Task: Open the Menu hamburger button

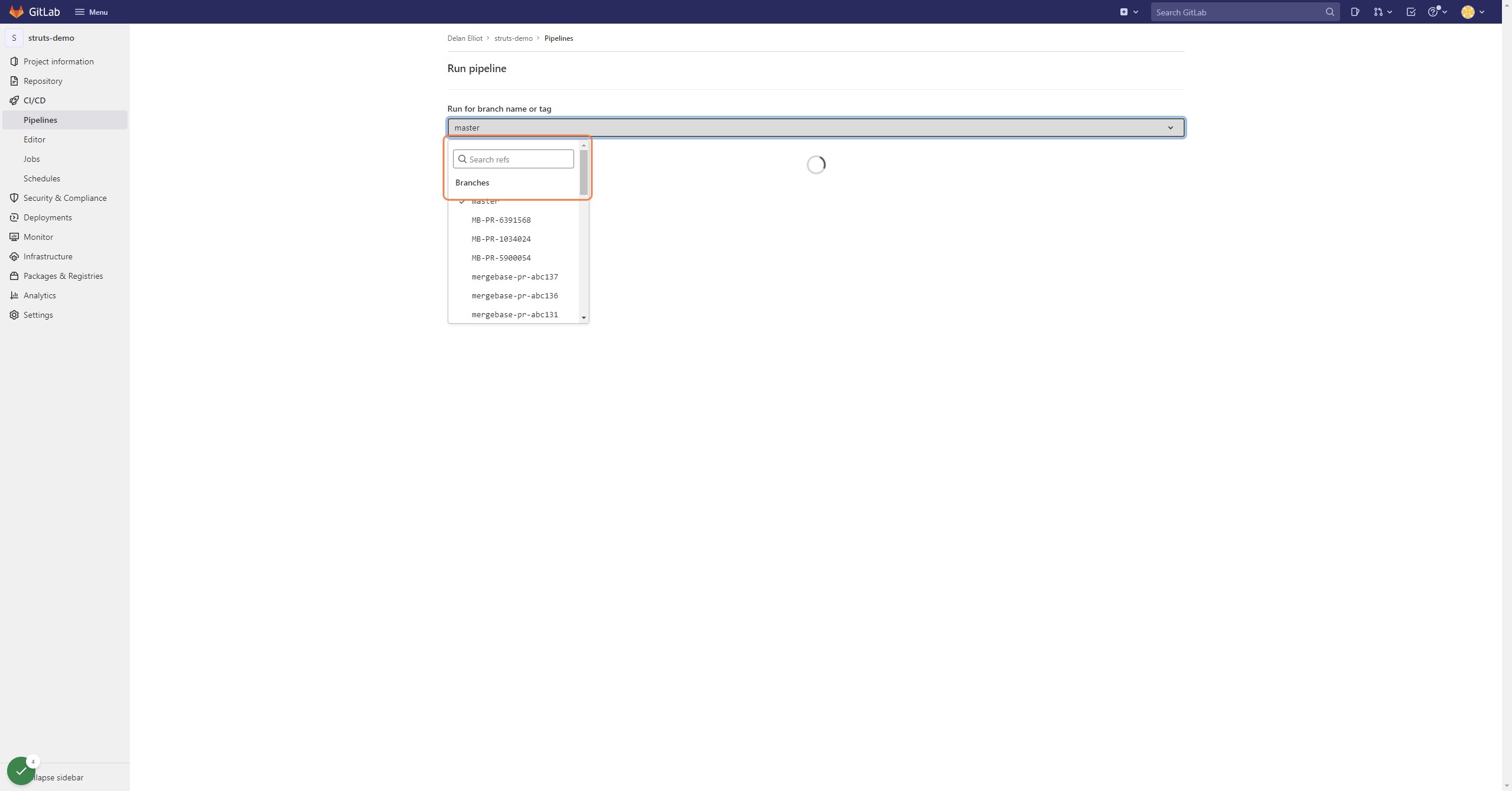Action: (91, 12)
